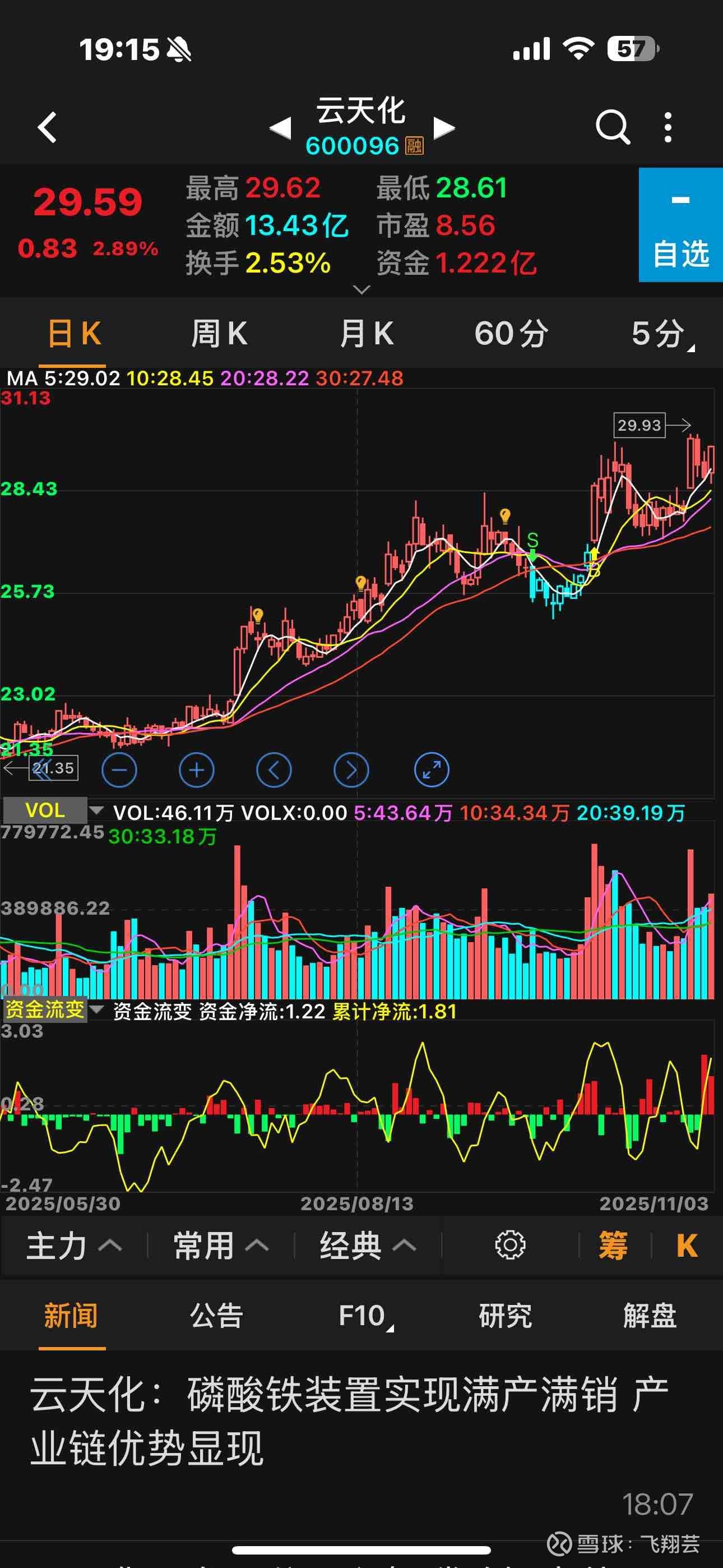Tap the 29.93 high price label
Viewport: 723px width, 1568px height.
click(x=639, y=425)
